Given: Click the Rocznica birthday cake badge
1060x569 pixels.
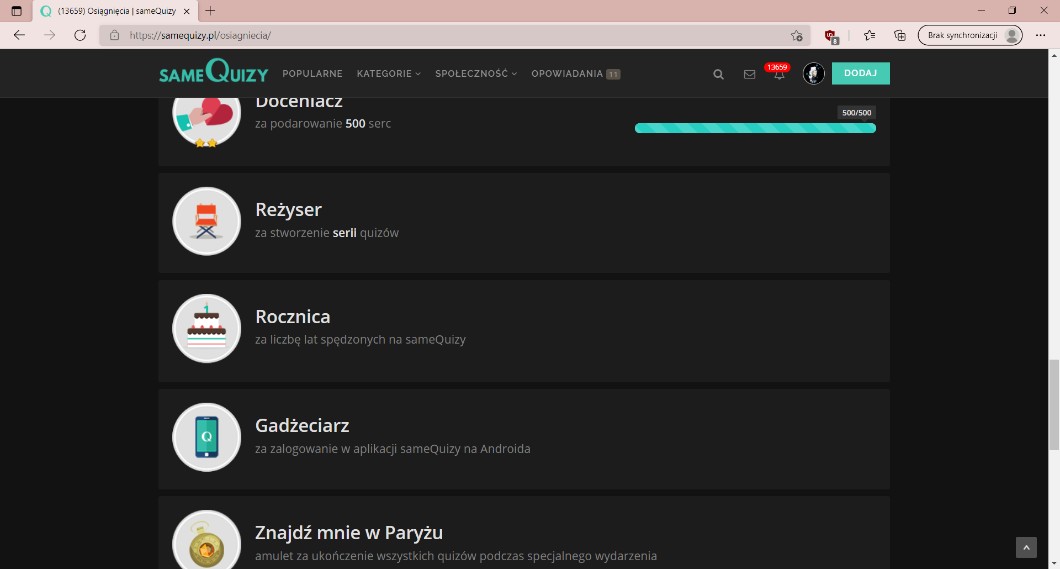Looking at the screenshot, I should click(207, 328).
